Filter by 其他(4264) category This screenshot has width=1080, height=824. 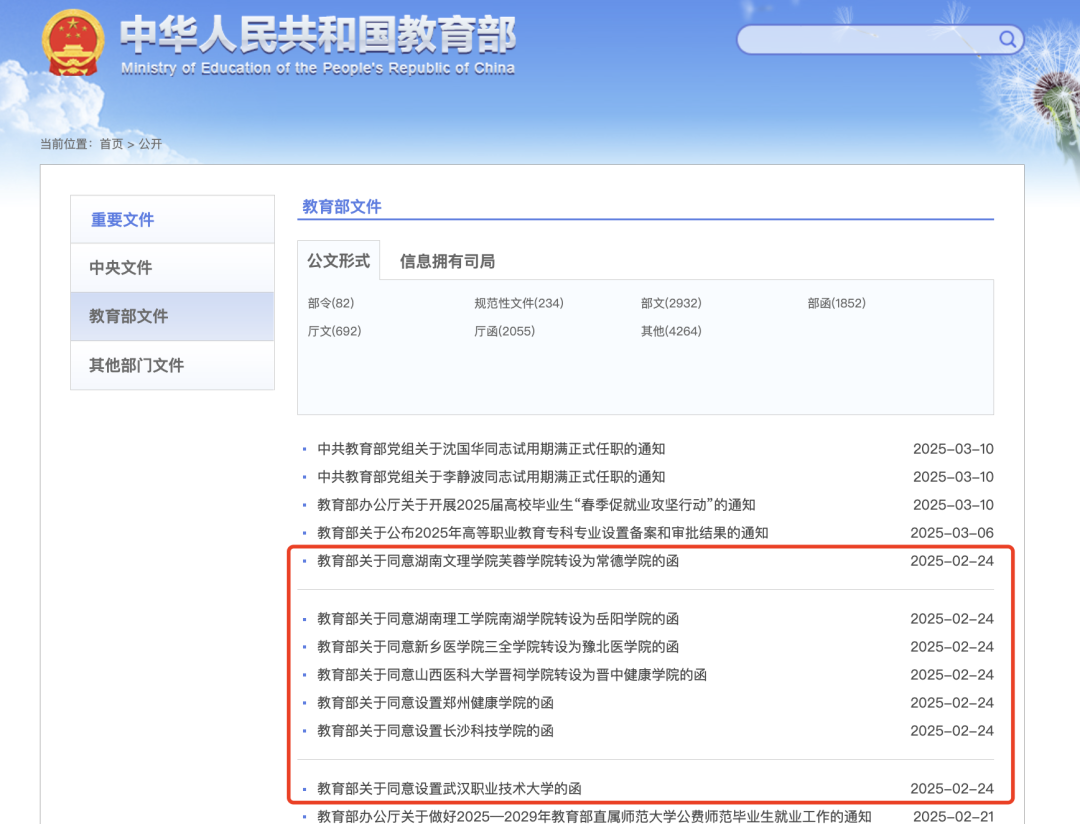point(671,331)
